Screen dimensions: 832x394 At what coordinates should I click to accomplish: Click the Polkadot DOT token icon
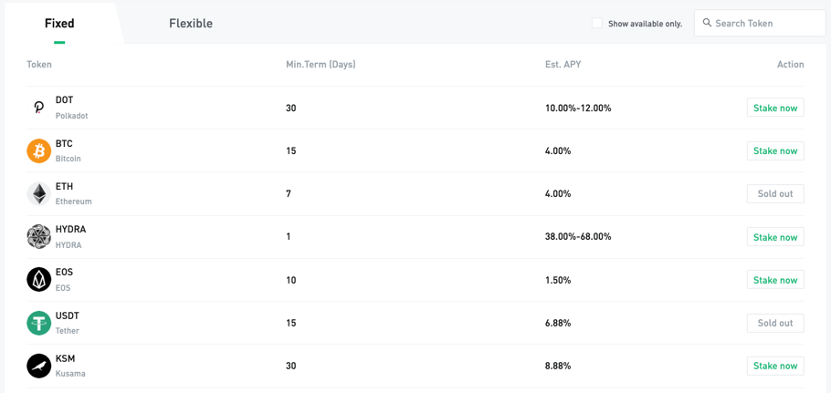(39, 108)
